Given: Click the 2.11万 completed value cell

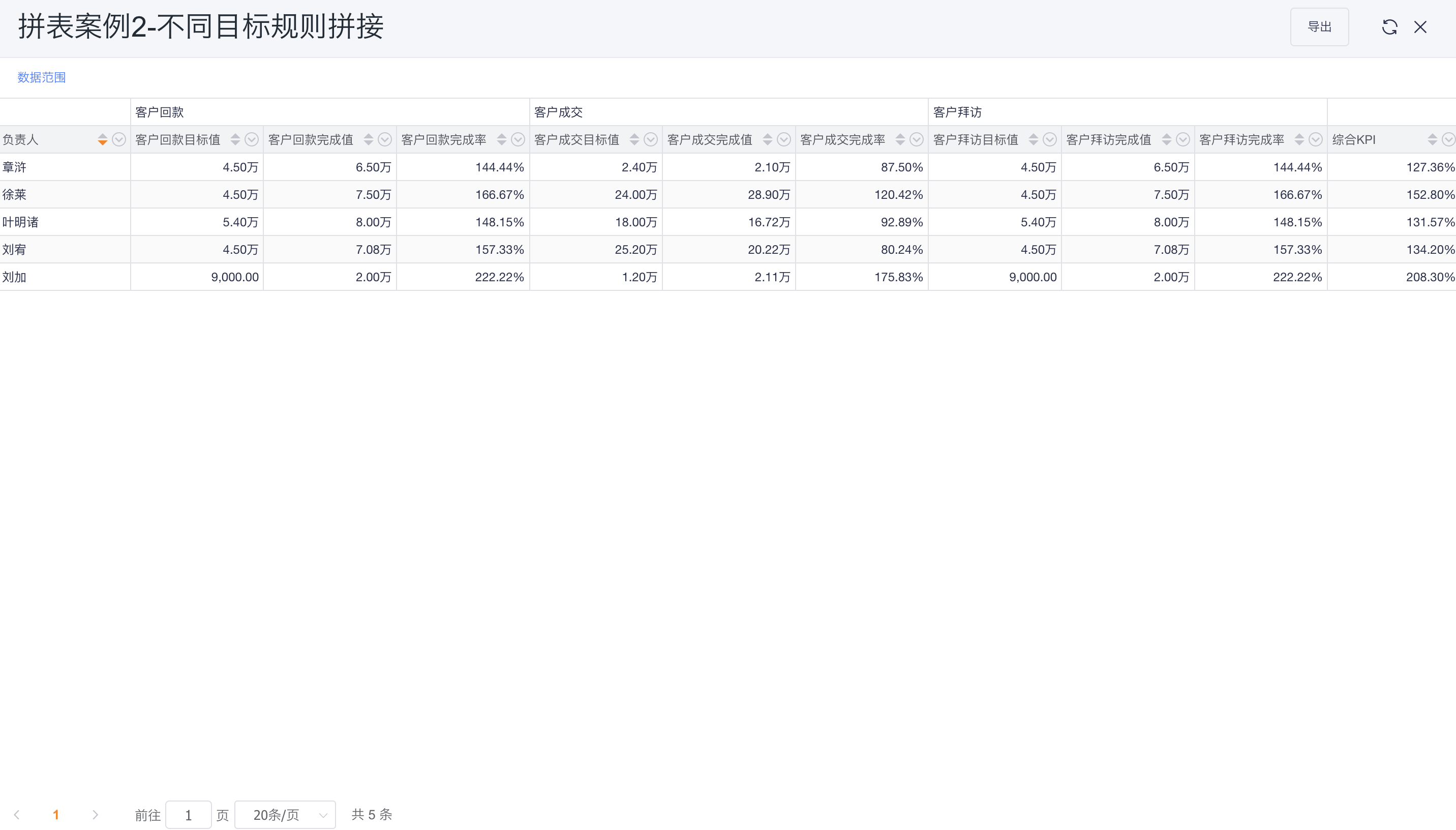Looking at the screenshot, I should 729,277.
